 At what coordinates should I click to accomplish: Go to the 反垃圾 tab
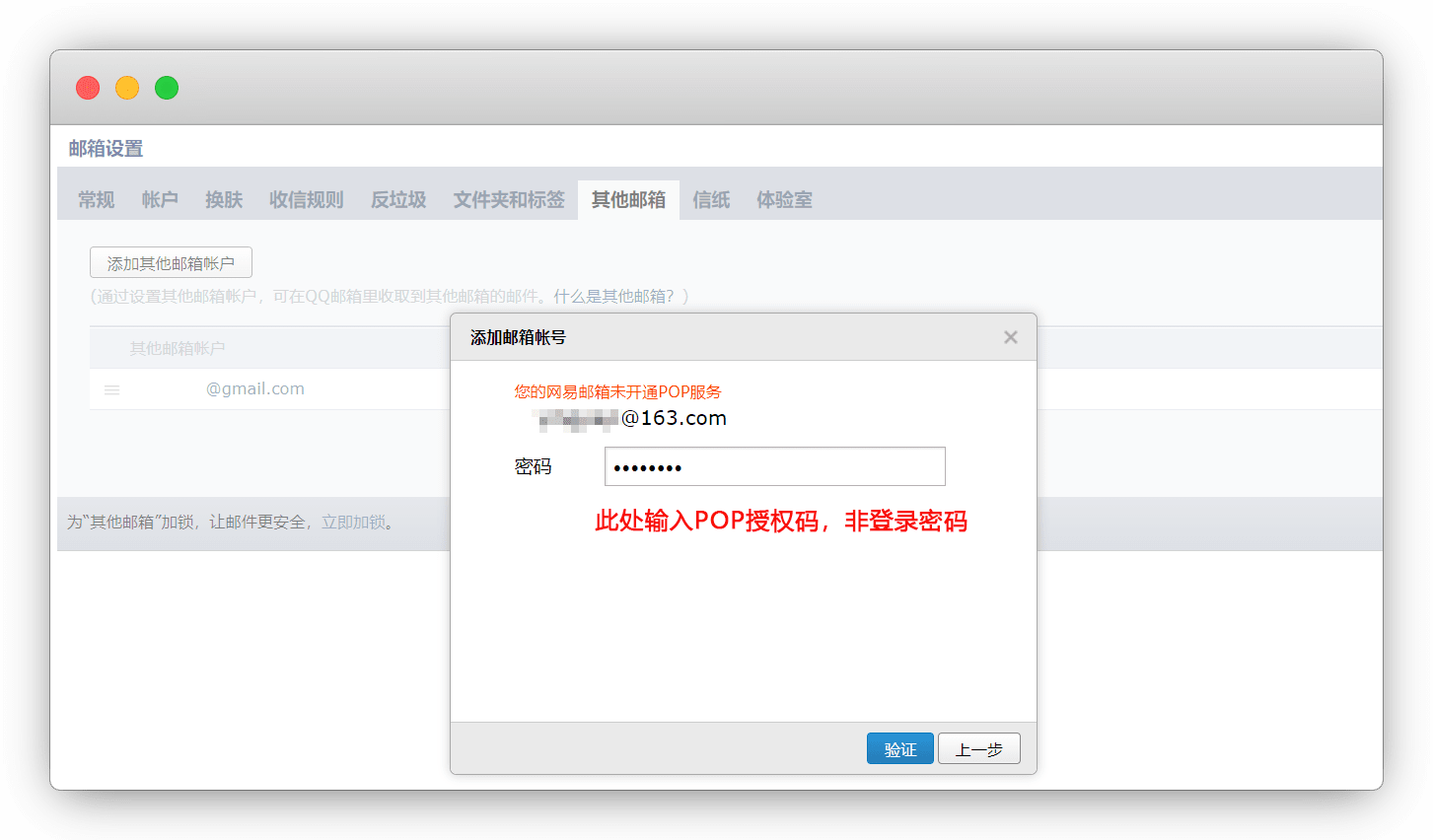(398, 200)
